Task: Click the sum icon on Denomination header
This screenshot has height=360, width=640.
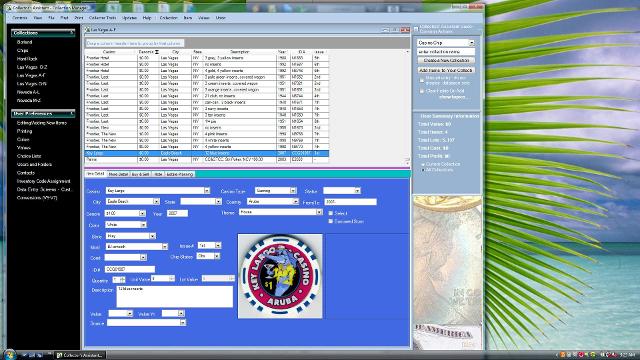Action: pos(156,52)
